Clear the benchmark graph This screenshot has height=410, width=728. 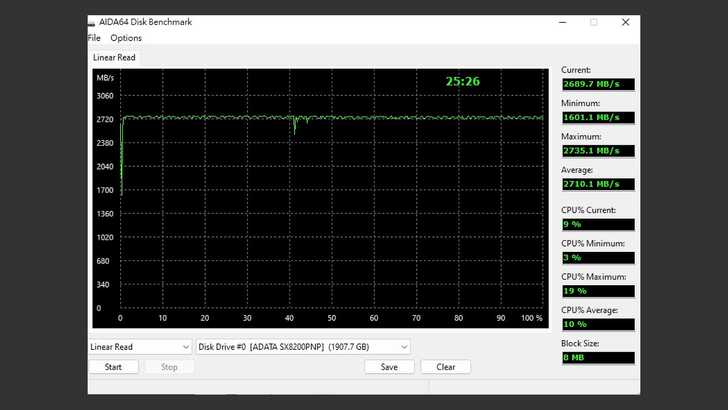pos(446,367)
